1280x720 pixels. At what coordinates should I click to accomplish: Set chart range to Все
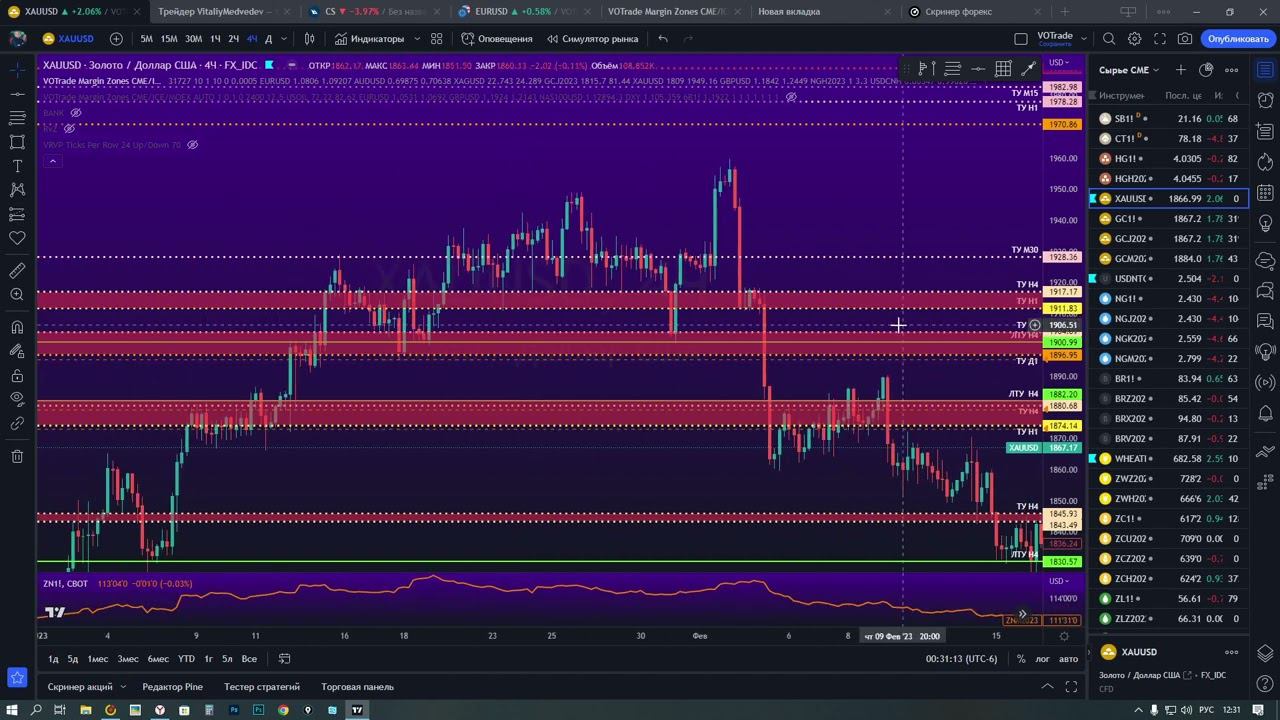(249, 659)
